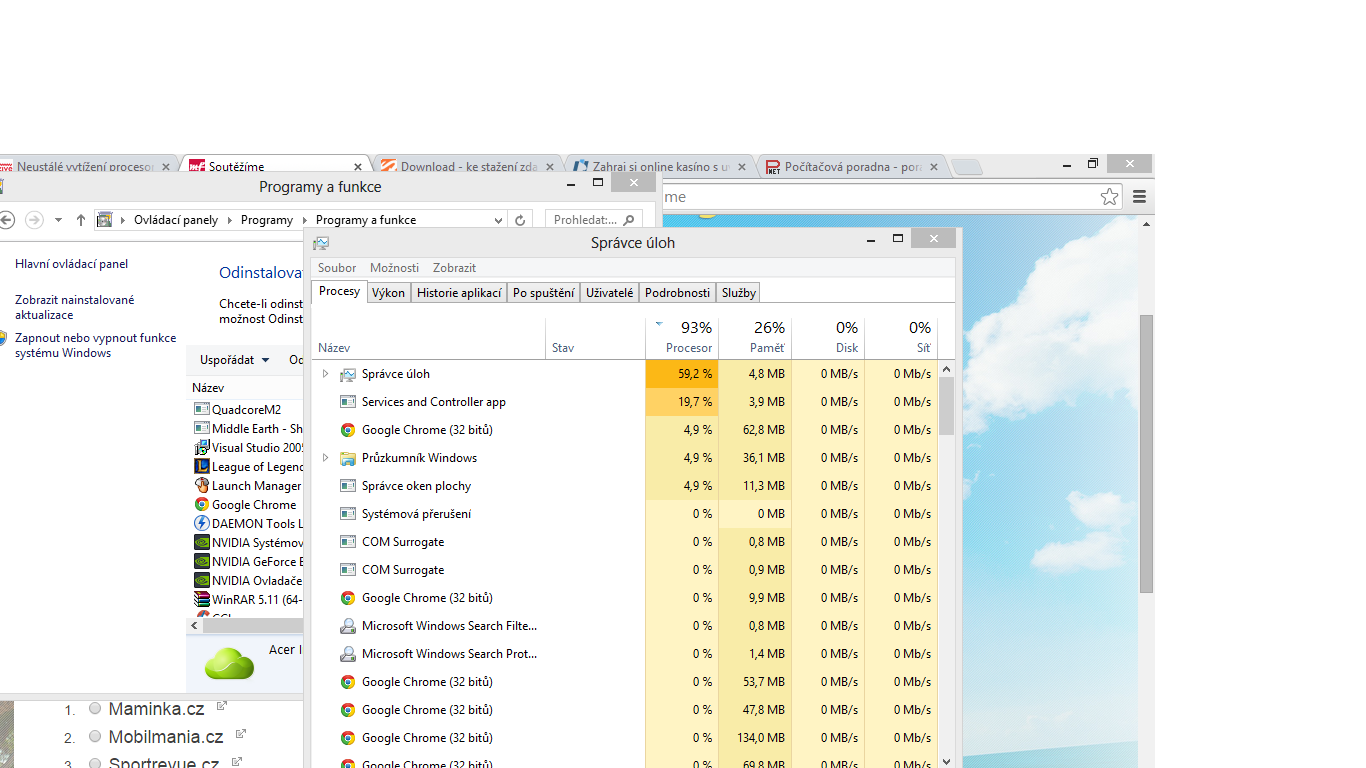Image resolution: width=1366 pixels, height=768 pixels.
Task: Open the Hlavní ovládací panel link
Action: point(71,264)
